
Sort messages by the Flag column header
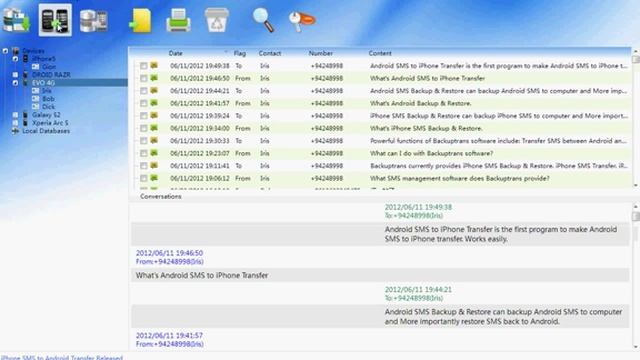pyautogui.click(x=240, y=53)
